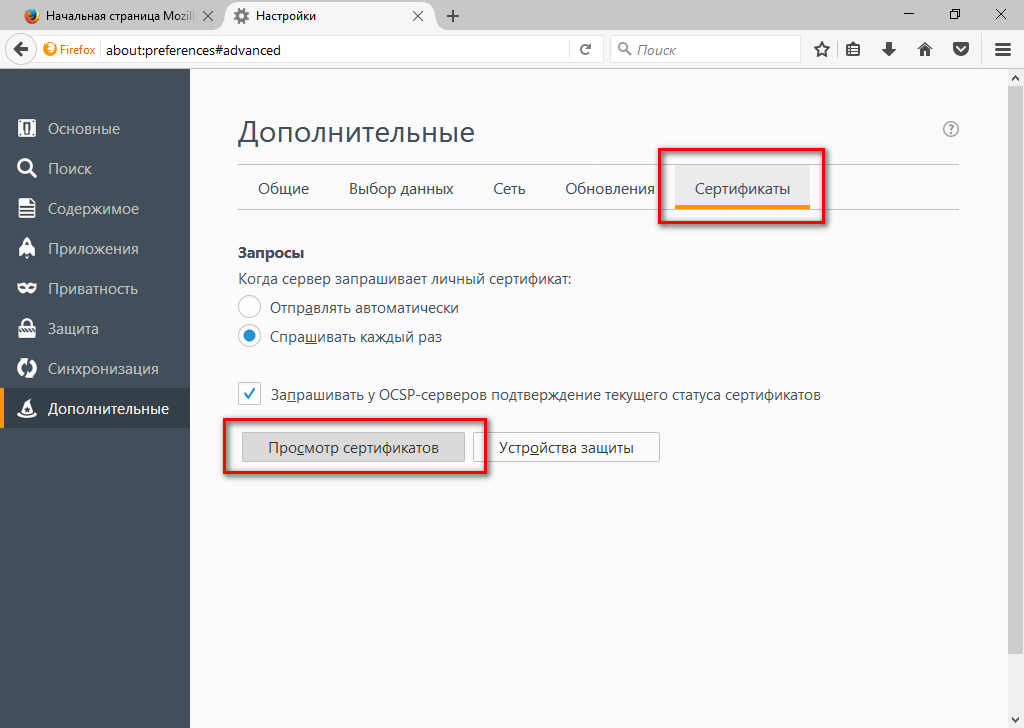Click the browser back arrow button
The width and height of the screenshot is (1024, 728).
click(21, 50)
